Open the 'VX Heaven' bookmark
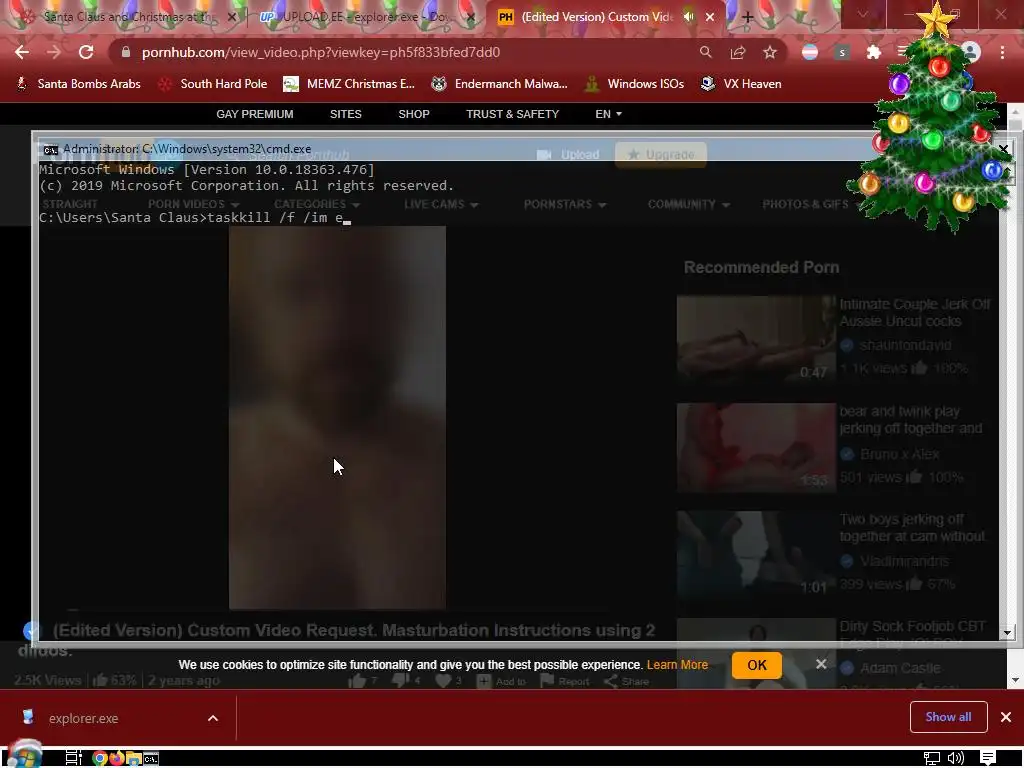 point(741,84)
